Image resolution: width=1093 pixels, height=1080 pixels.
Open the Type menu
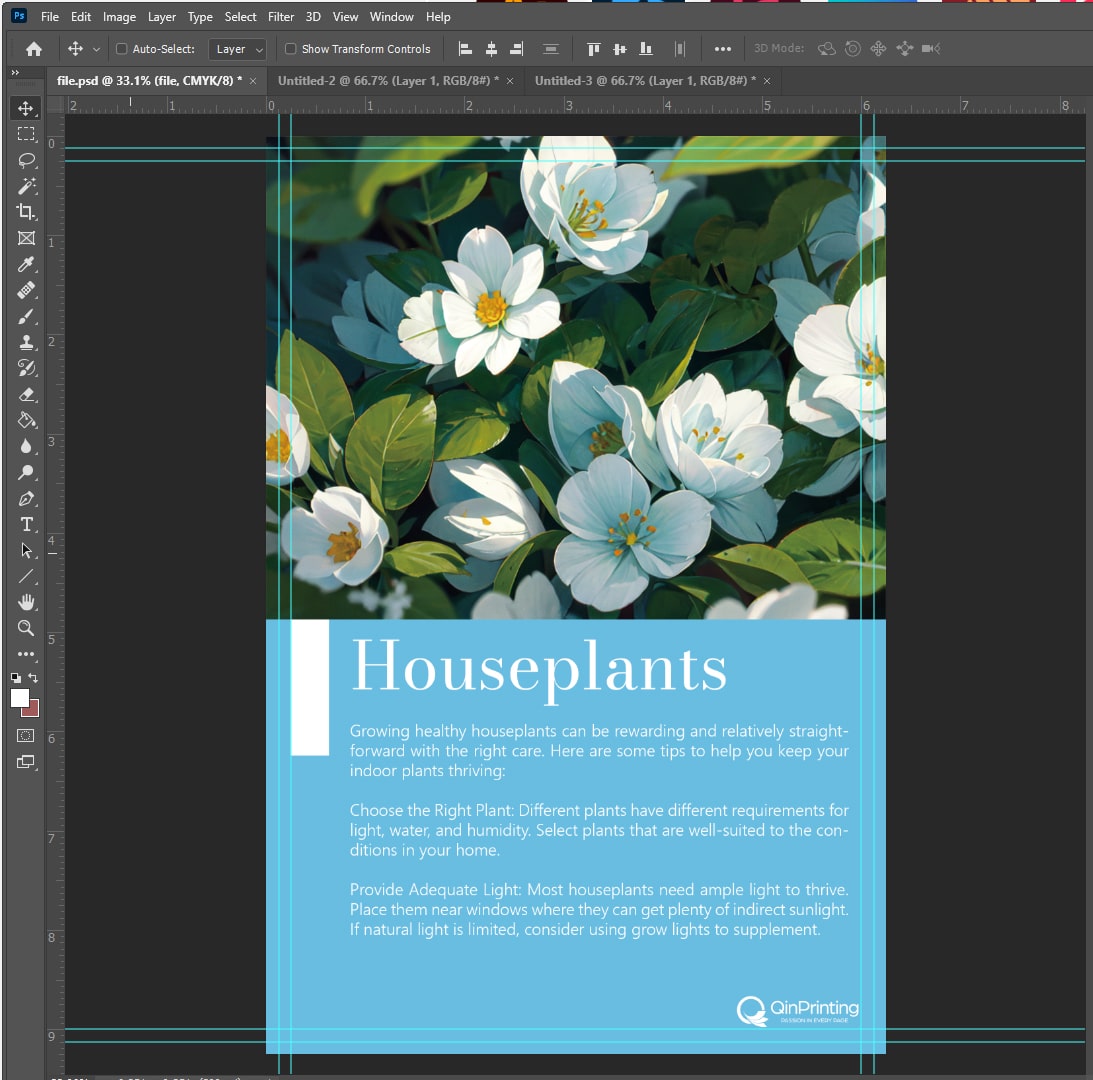click(x=200, y=17)
